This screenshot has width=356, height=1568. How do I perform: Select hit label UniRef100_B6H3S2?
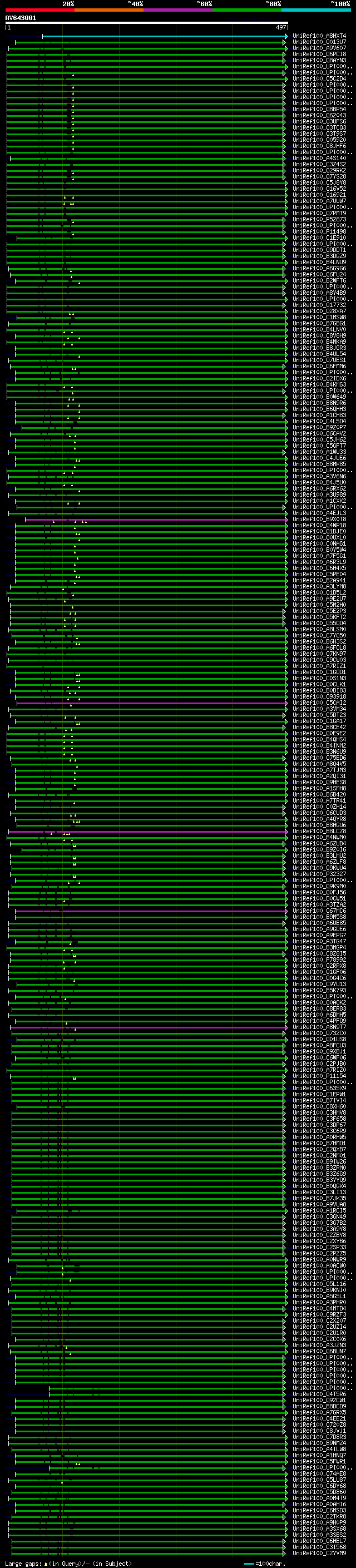(x=319, y=641)
